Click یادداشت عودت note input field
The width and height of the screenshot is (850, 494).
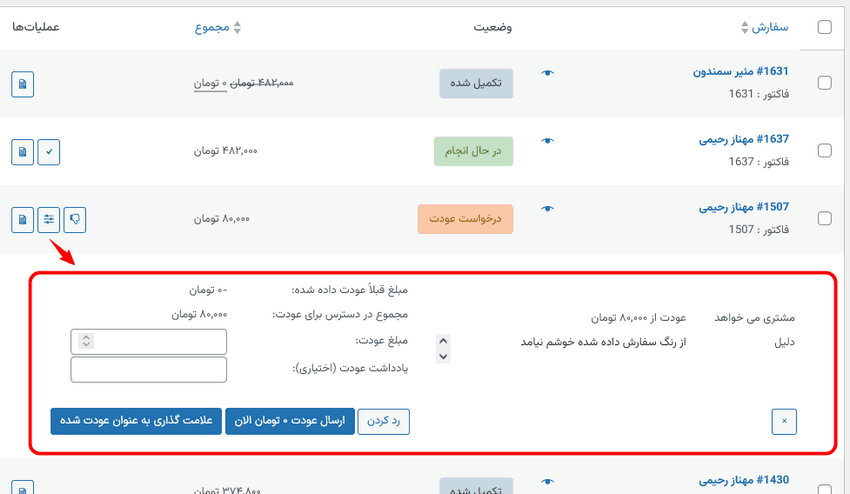(149, 369)
